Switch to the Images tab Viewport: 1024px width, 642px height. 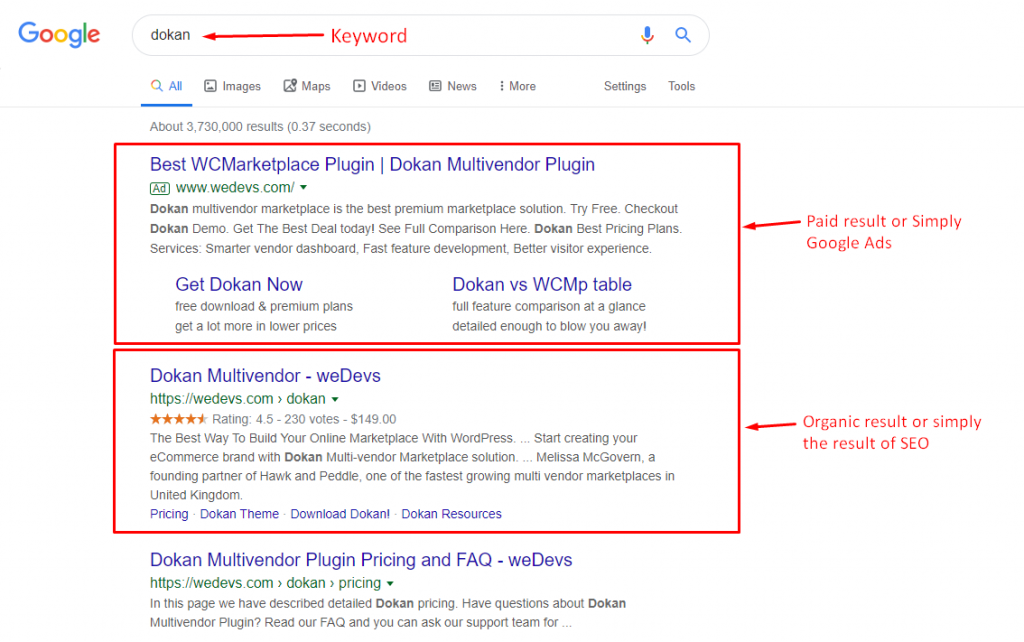point(232,86)
